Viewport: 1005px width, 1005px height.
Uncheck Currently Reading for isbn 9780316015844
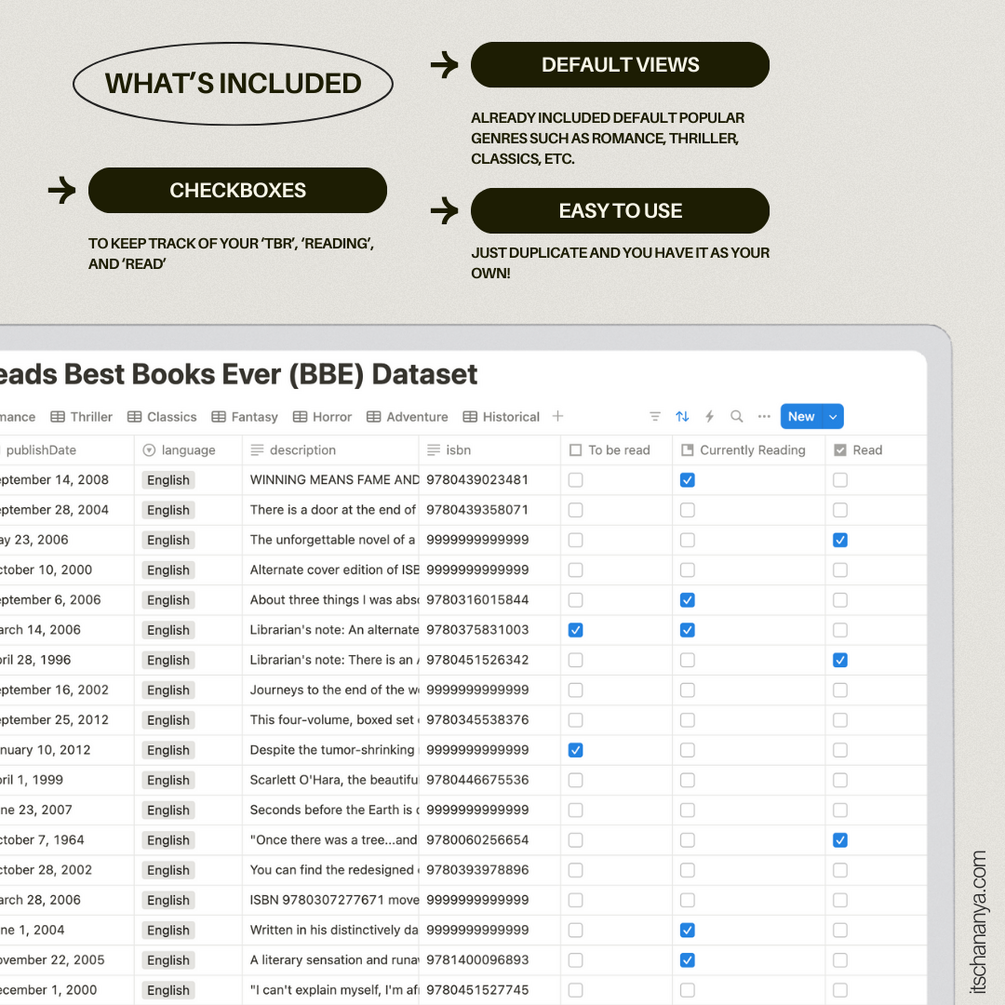click(687, 600)
